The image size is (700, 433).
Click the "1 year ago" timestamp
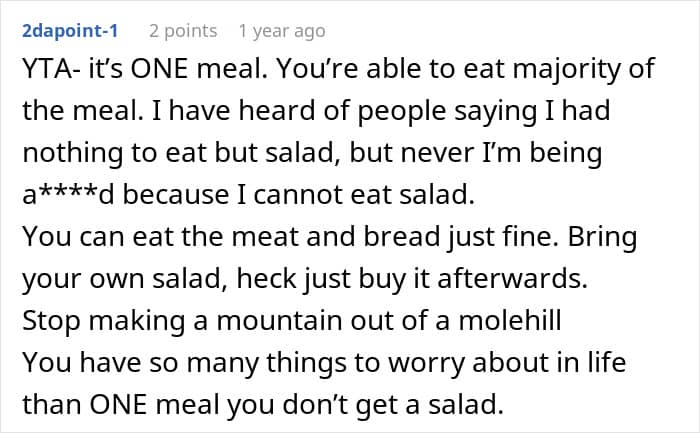pos(282,31)
